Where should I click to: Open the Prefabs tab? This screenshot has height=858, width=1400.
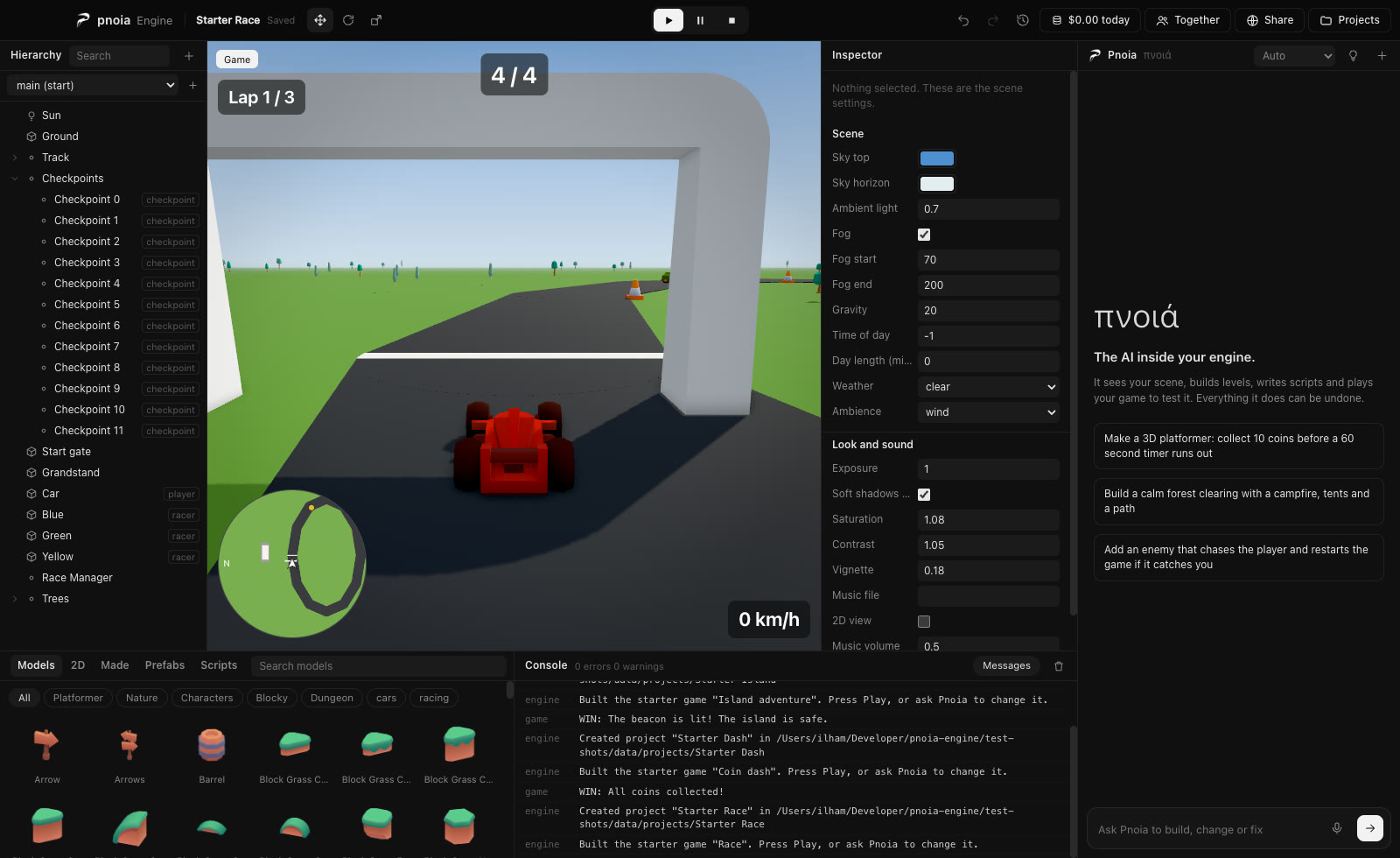point(164,665)
